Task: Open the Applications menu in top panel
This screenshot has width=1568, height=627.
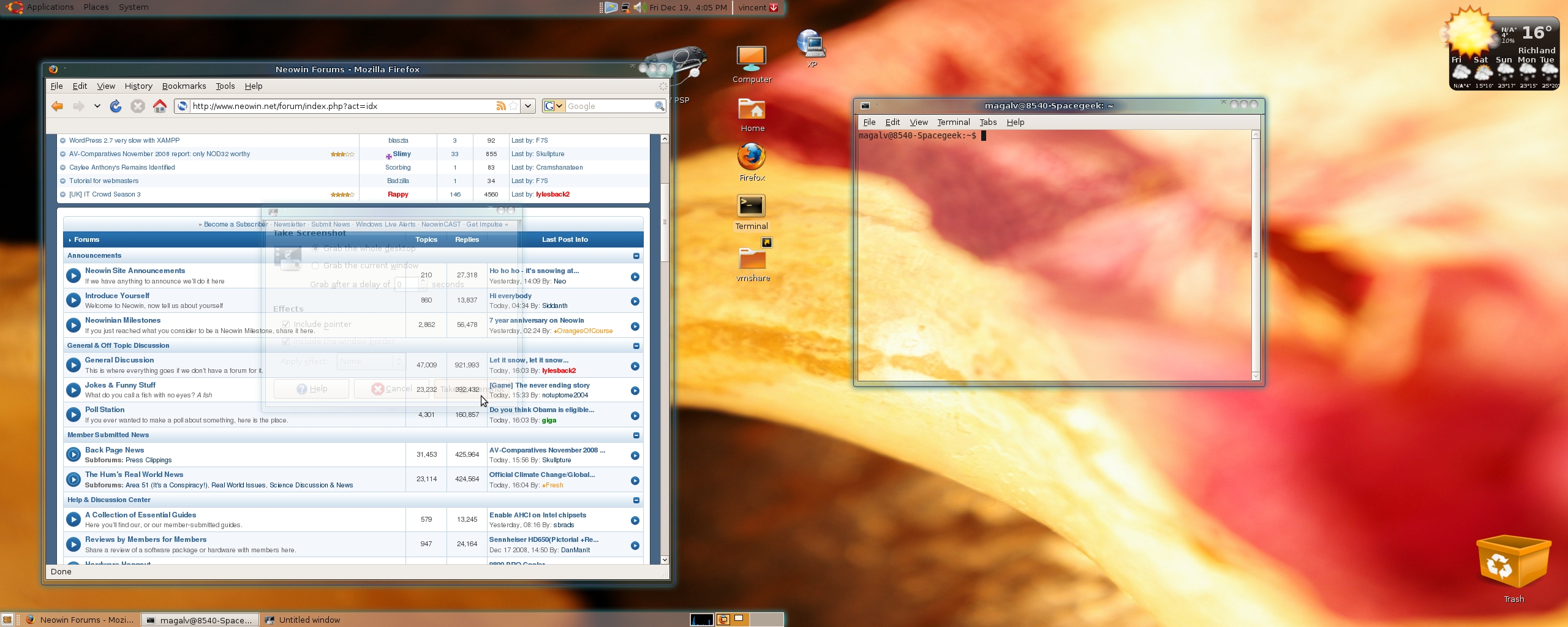Action: point(50,7)
